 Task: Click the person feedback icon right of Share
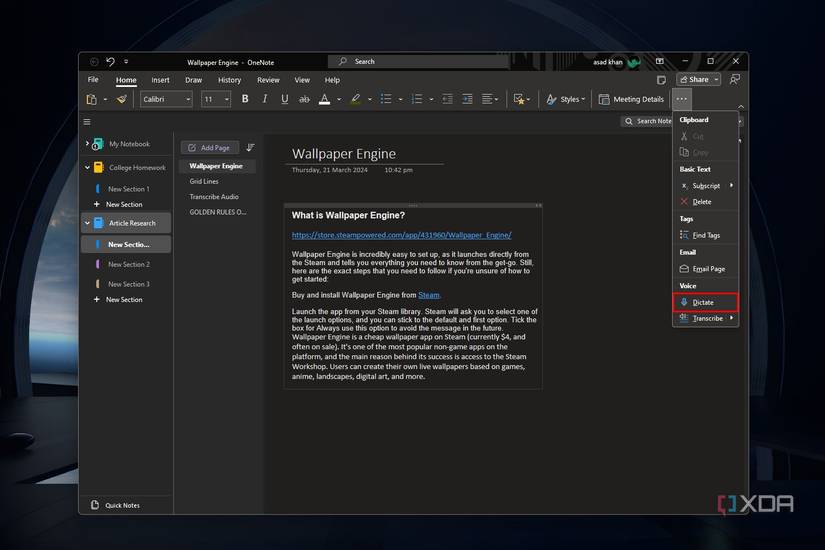click(x=735, y=79)
